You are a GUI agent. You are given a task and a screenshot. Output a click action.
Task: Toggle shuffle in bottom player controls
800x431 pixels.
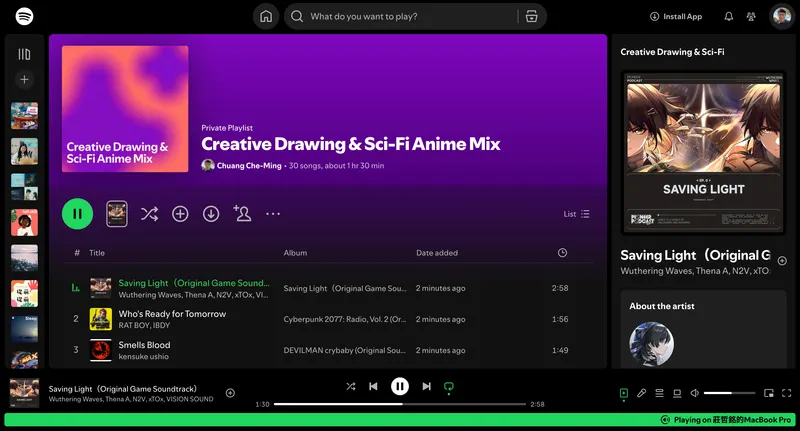click(x=351, y=387)
